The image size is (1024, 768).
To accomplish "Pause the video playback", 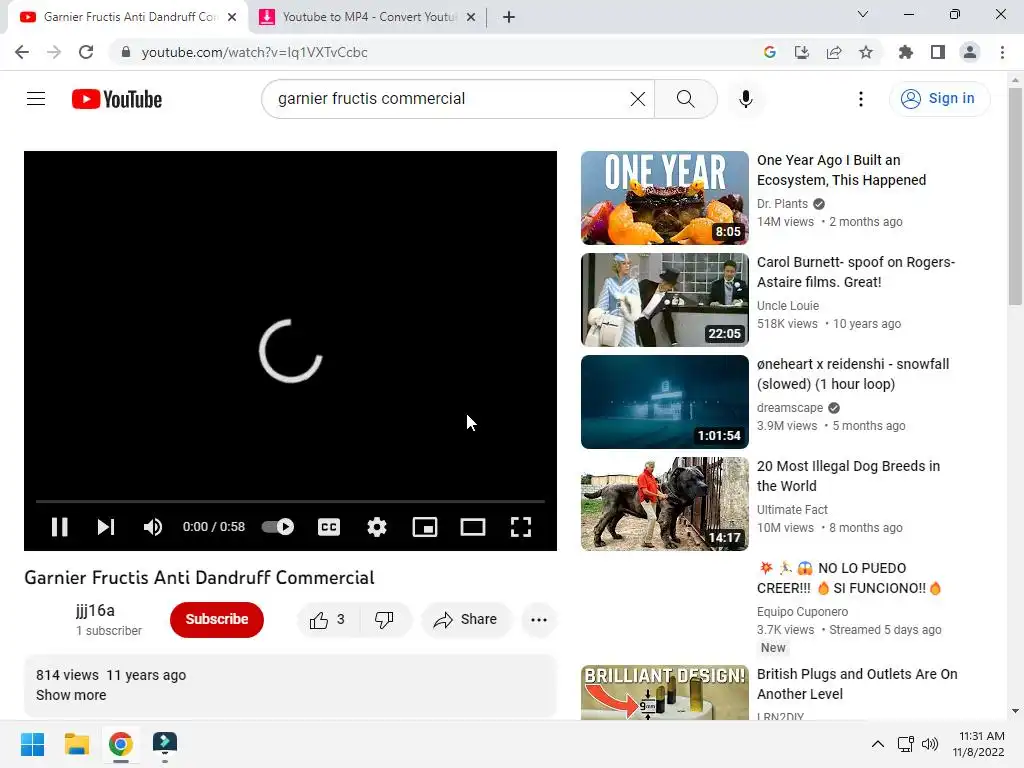I will 59,527.
